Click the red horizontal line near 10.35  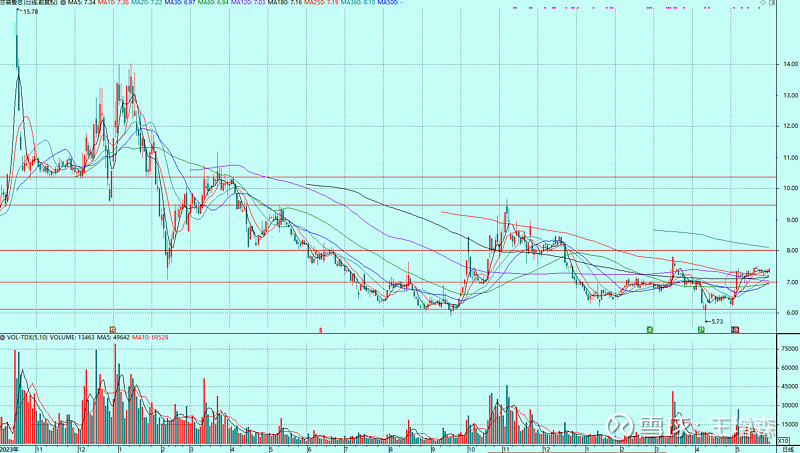pyautogui.click(x=388, y=177)
